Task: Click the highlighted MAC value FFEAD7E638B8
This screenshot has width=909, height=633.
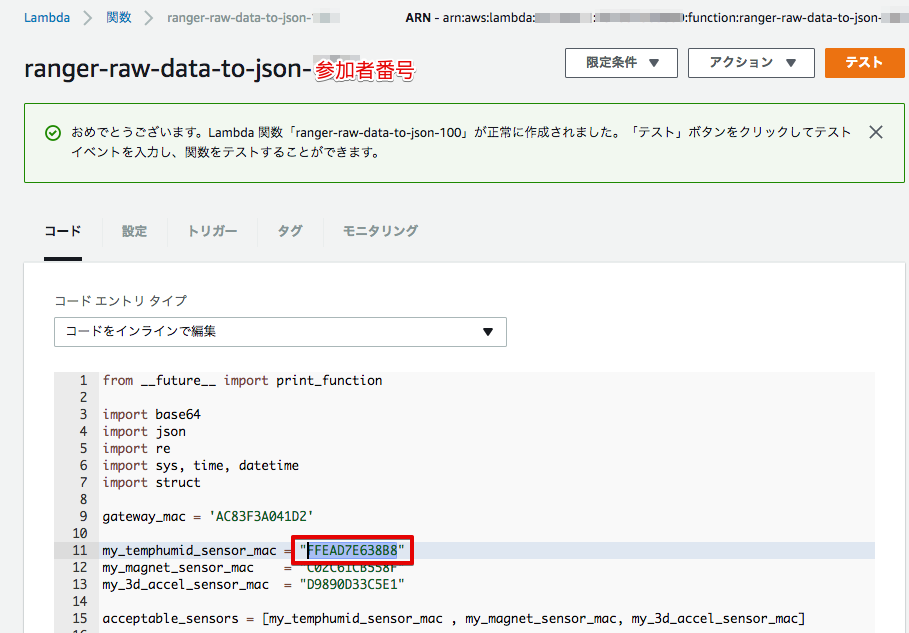Action: pos(352,550)
